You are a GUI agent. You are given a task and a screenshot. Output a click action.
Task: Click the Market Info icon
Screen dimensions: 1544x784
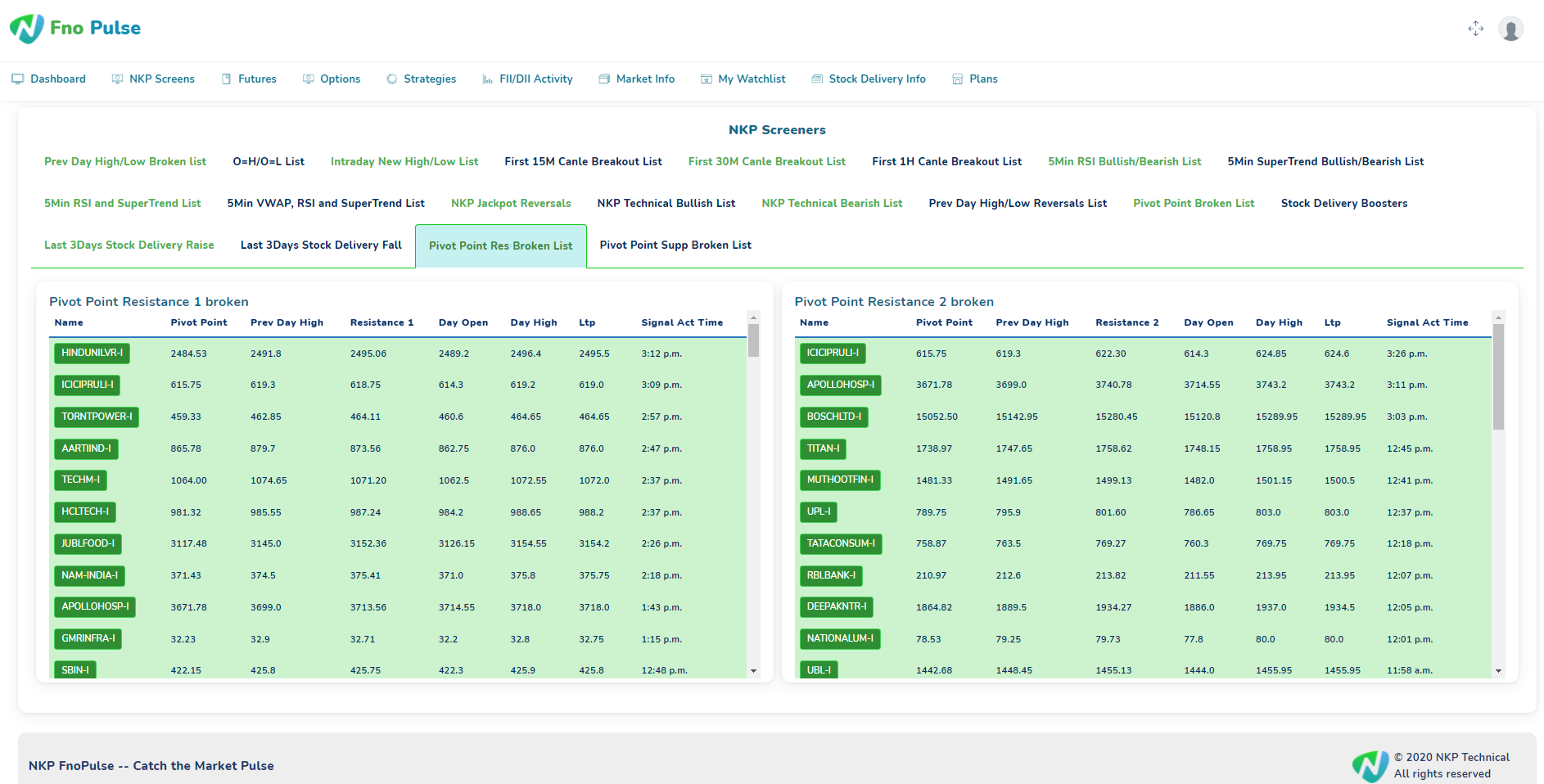604,79
